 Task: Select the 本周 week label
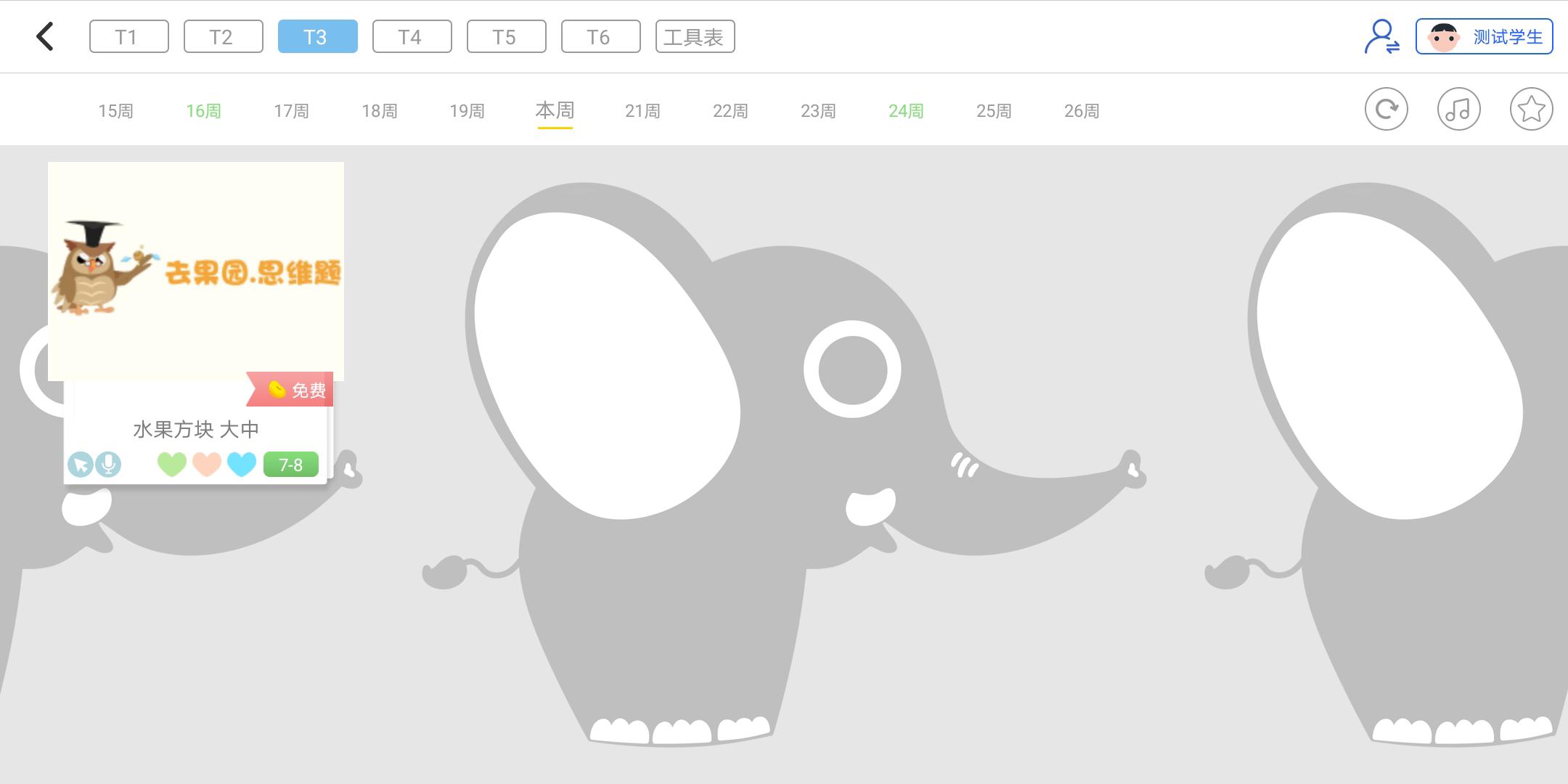tap(555, 110)
